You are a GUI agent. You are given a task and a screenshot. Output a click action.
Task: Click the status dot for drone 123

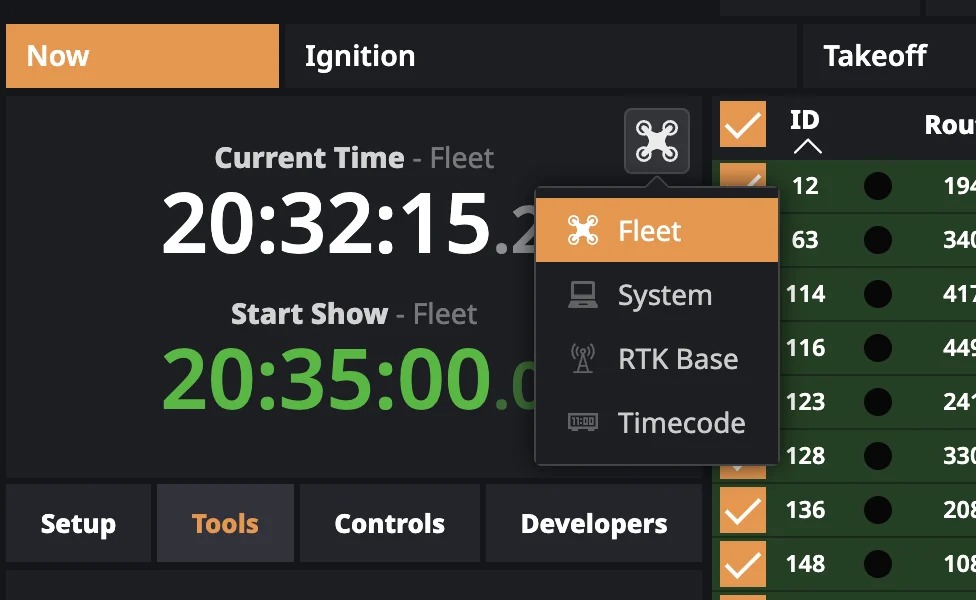click(x=878, y=402)
